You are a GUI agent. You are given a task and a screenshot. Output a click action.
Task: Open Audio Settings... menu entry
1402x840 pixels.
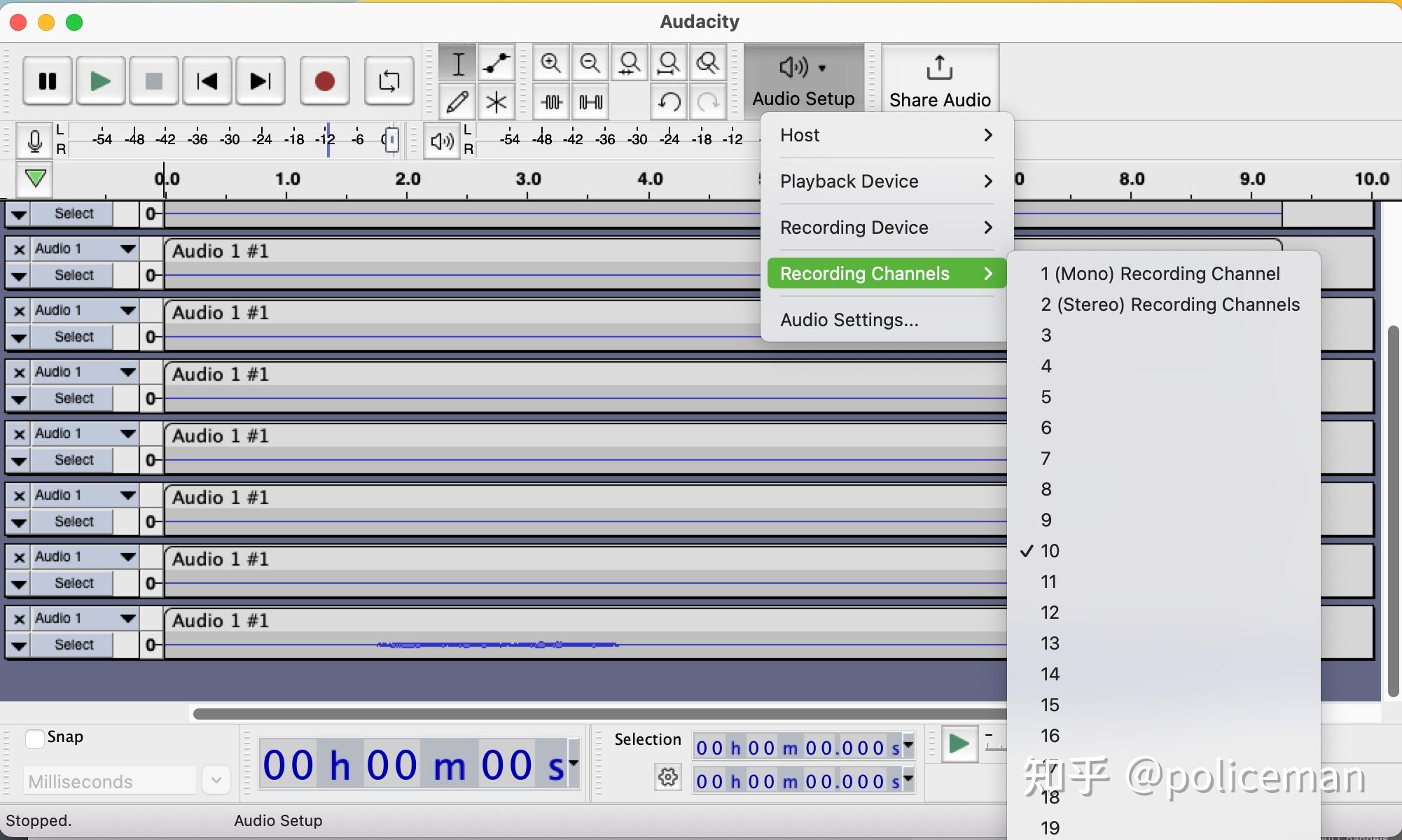coord(849,320)
